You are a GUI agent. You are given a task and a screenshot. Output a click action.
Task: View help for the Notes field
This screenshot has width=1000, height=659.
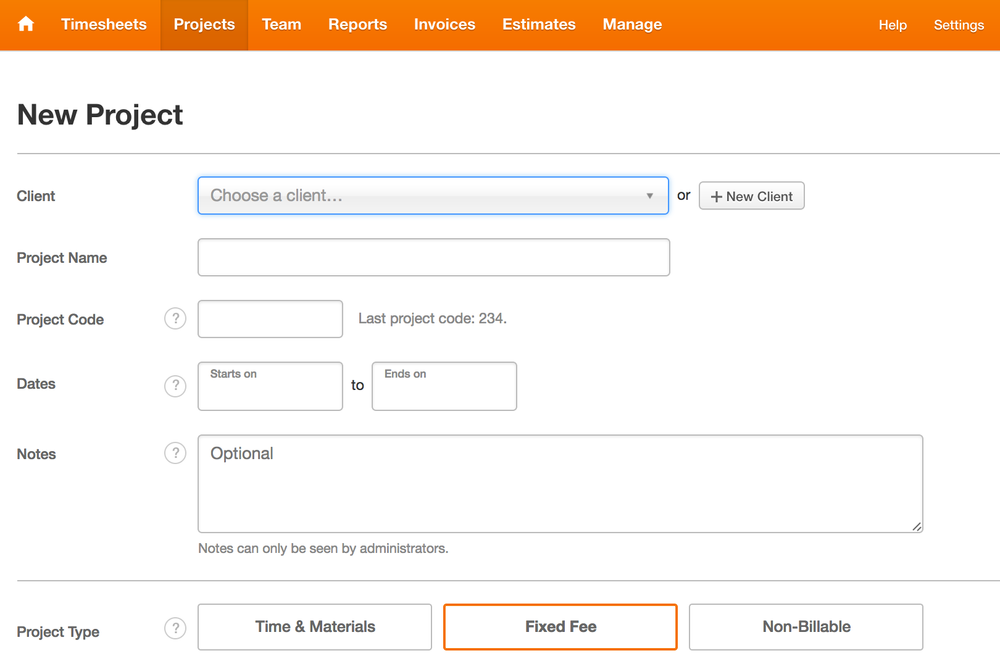pos(175,453)
